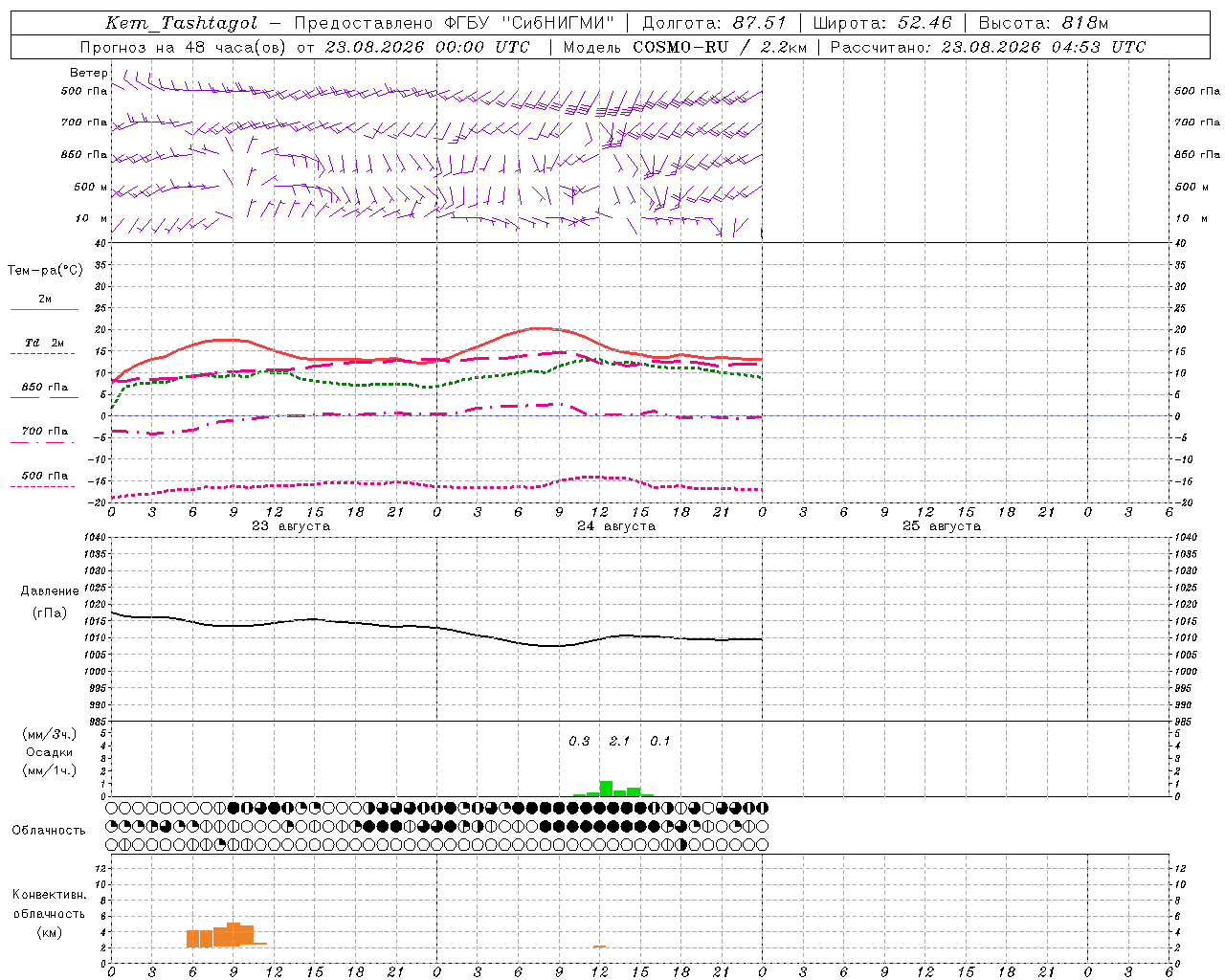Click the Kem_Tashtagol station title
1225x980 pixels.
coord(181,23)
